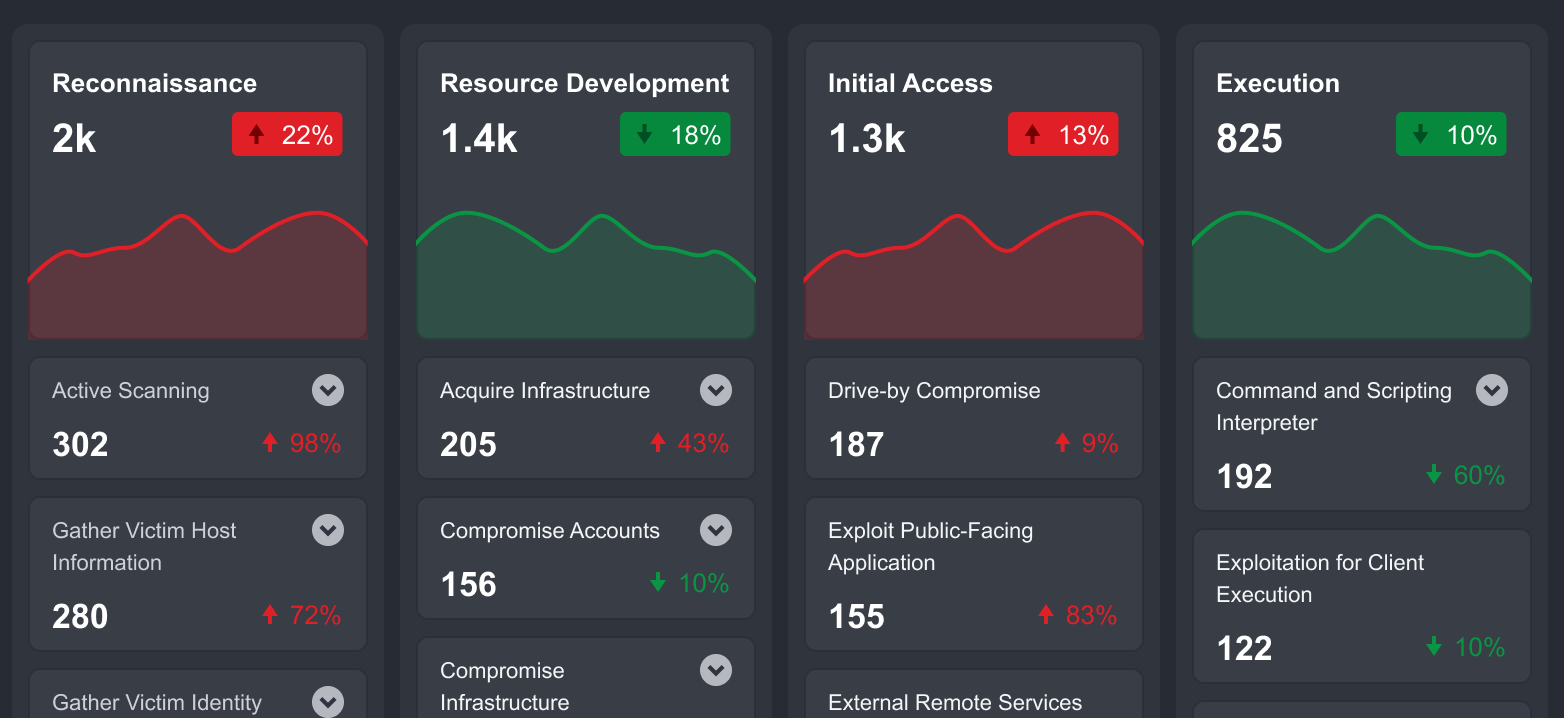The image size is (1564, 718).
Task: Select the Exploitation for Client Execution card
Action: [x=1362, y=606]
